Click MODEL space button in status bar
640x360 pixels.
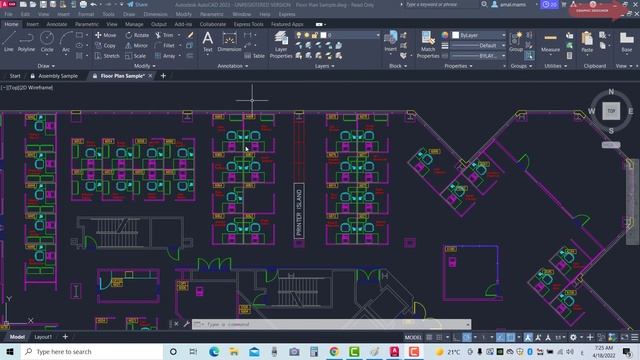click(413, 337)
